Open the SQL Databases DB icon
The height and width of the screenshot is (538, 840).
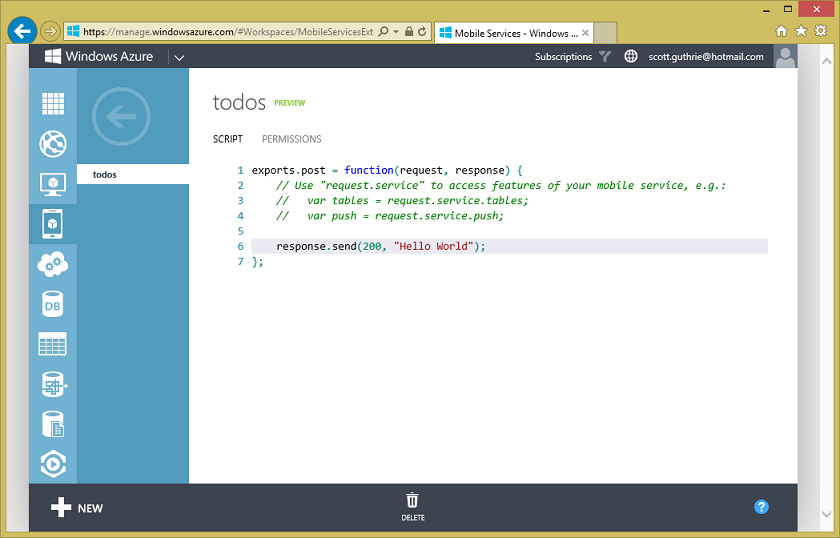click(52, 304)
